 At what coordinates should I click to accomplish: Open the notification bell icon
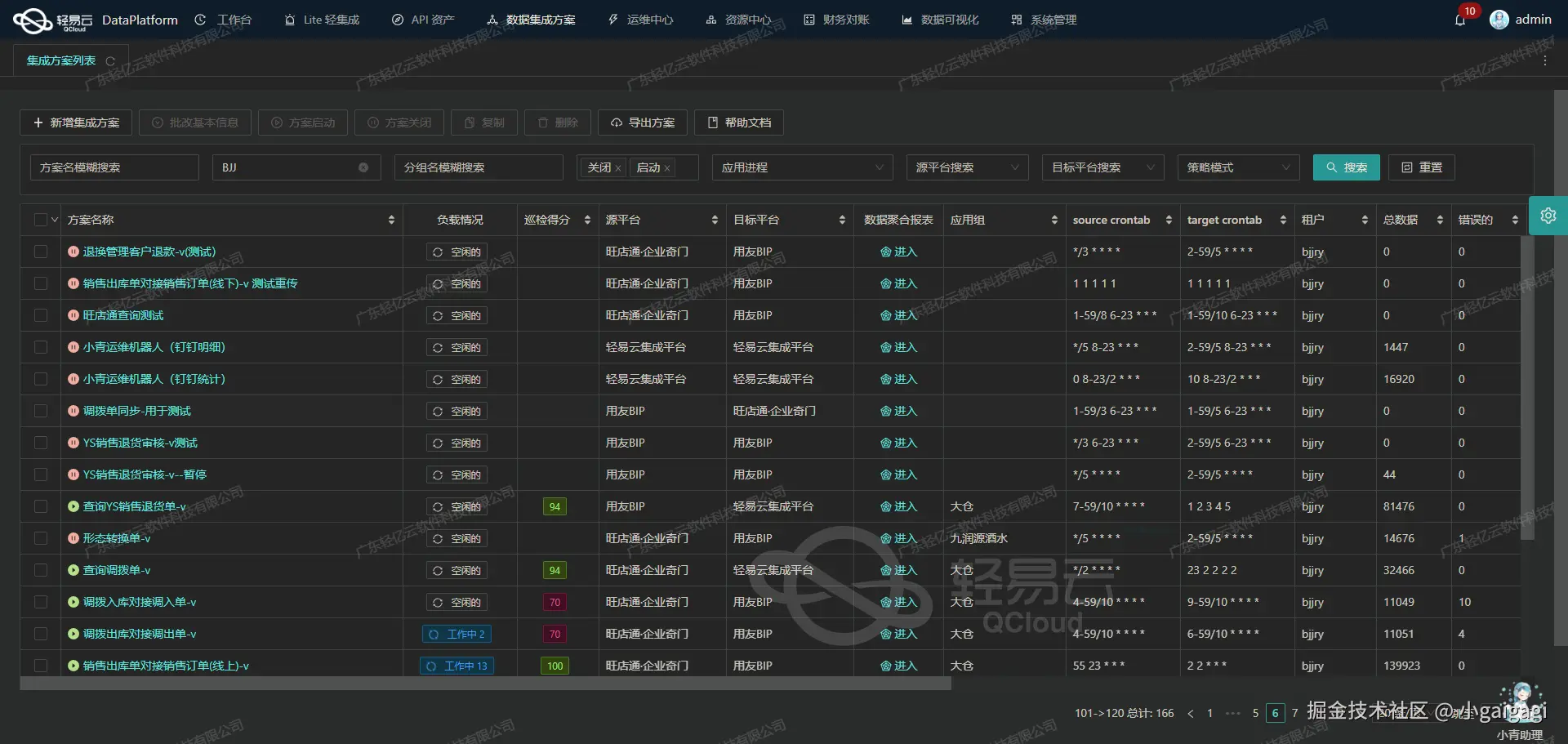(x=1460, y=20)
